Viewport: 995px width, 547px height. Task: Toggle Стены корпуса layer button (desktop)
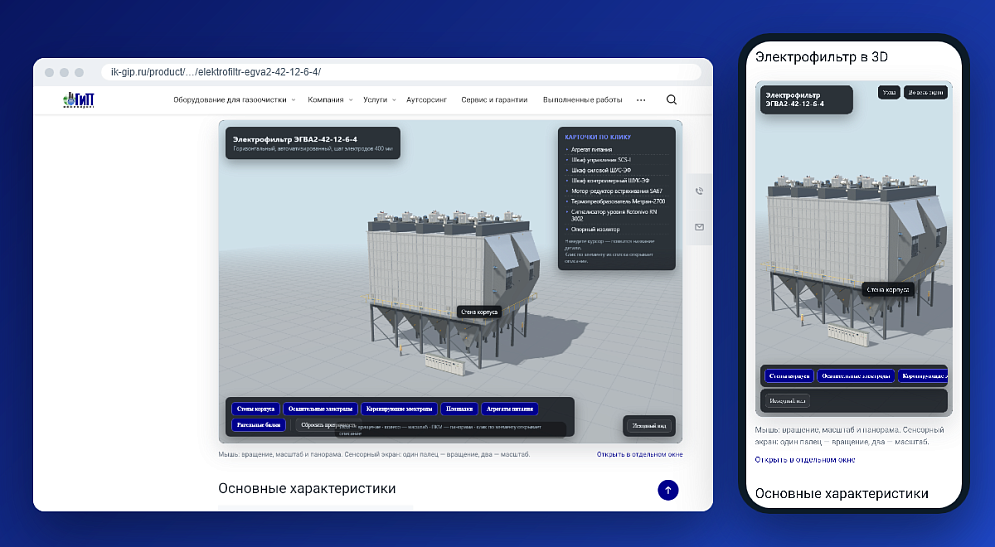[x=256, y=409]
